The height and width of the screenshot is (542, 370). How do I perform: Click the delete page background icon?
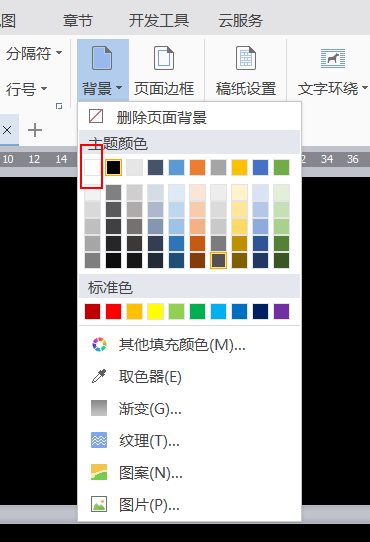(96, 116)
